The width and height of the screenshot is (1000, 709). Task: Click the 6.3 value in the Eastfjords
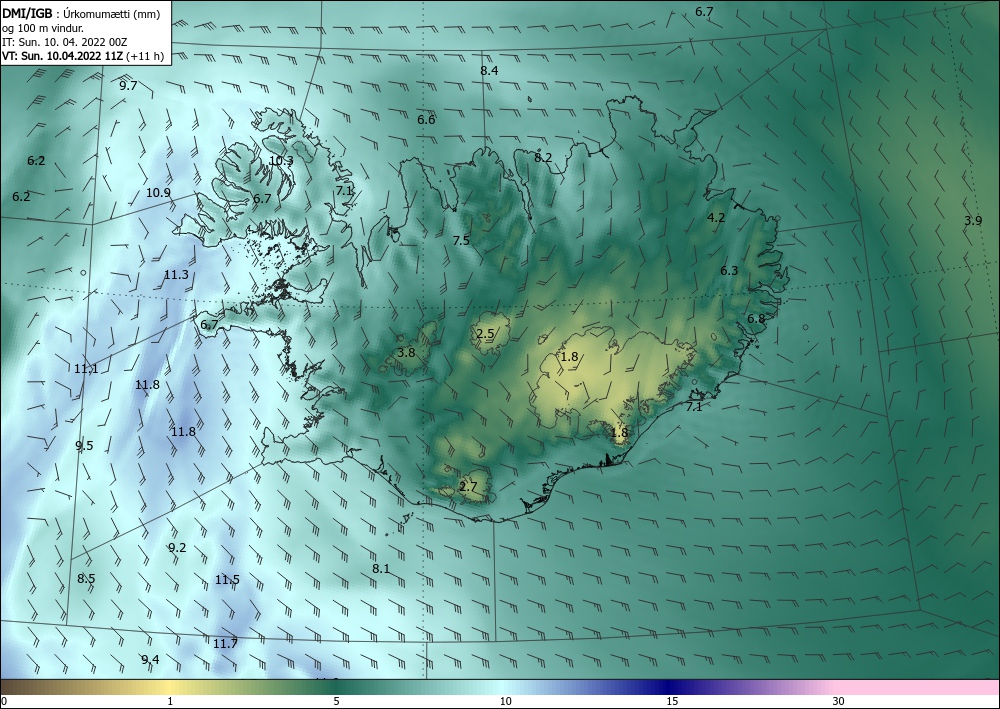pyautogui.click(x=729, y=270)
